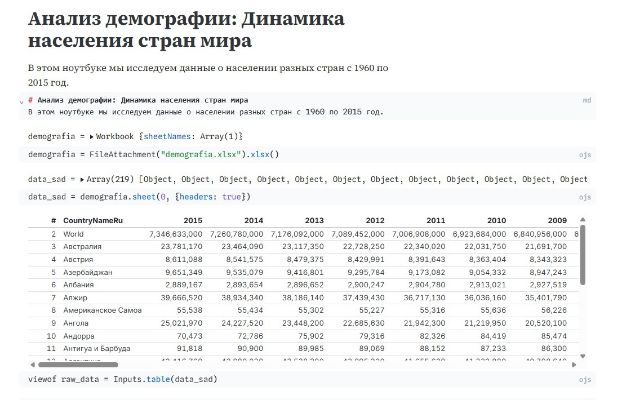Click the Алжир 2011 value 36,717,130

(x=424, y=298)
